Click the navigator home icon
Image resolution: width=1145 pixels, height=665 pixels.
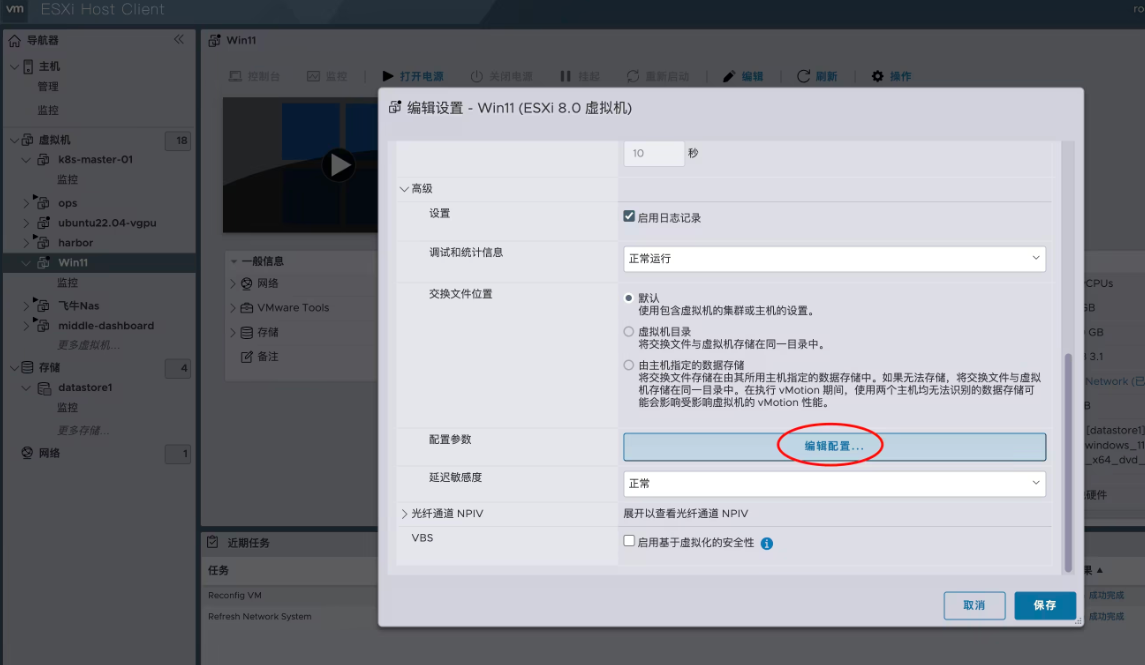point(15,40)
